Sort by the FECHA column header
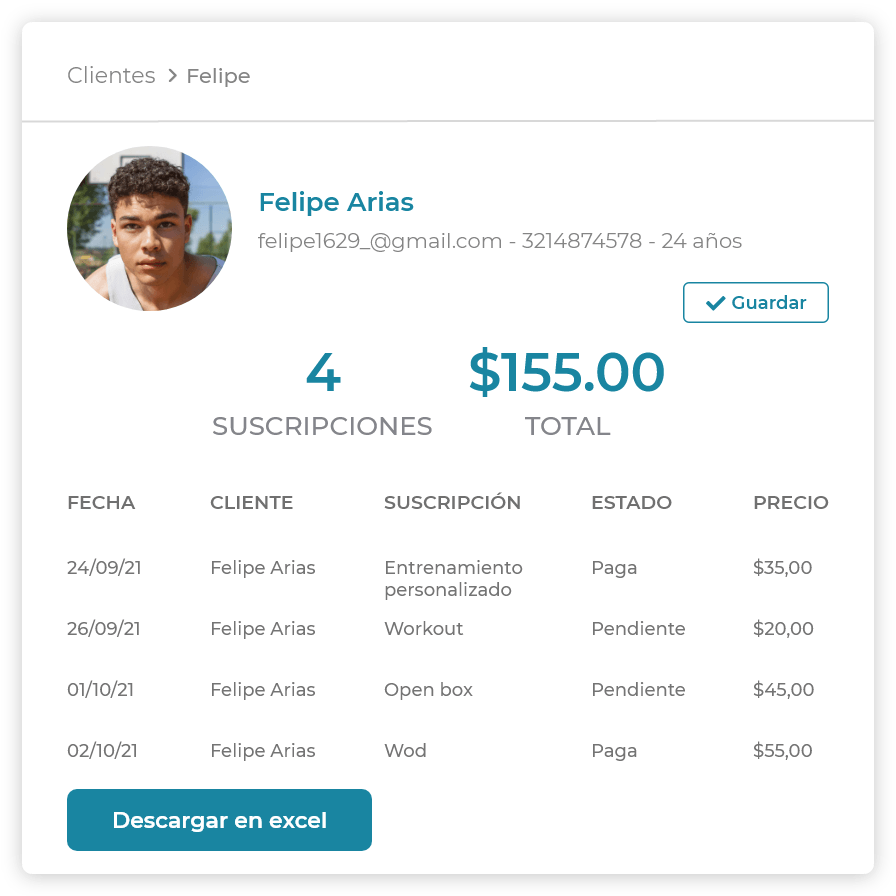 (x=101, y=503)
